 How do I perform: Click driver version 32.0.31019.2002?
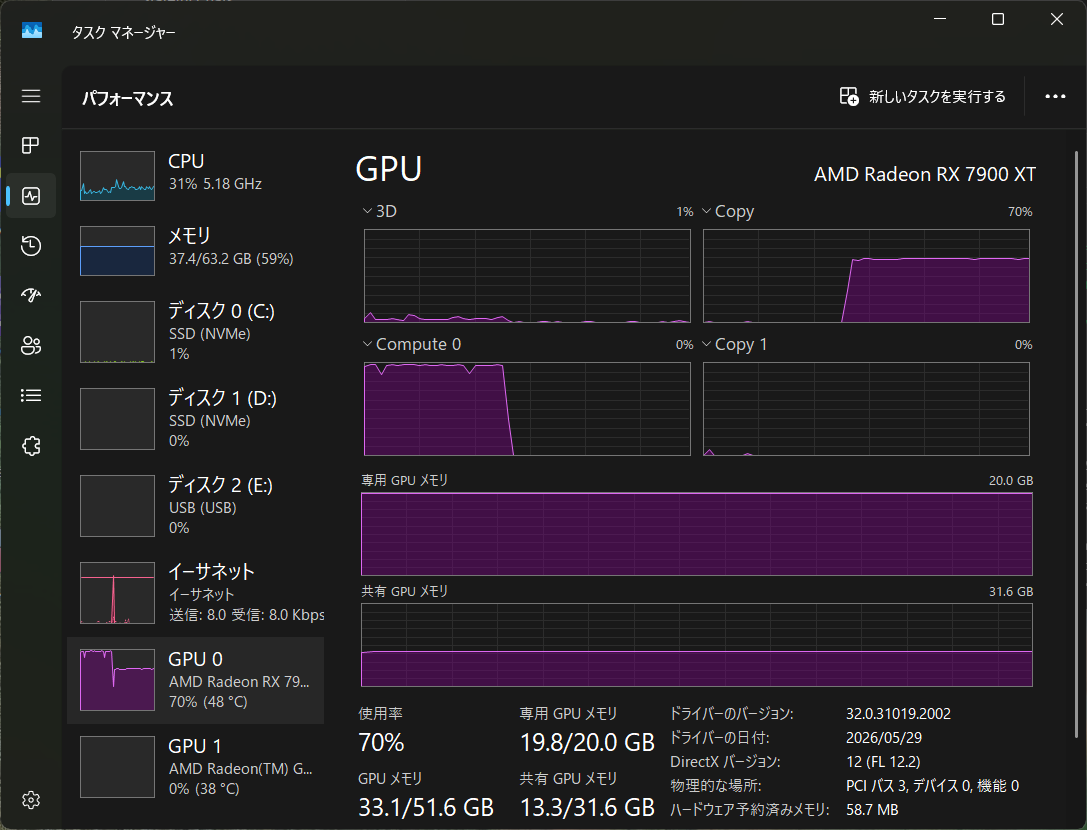(898, 714)
